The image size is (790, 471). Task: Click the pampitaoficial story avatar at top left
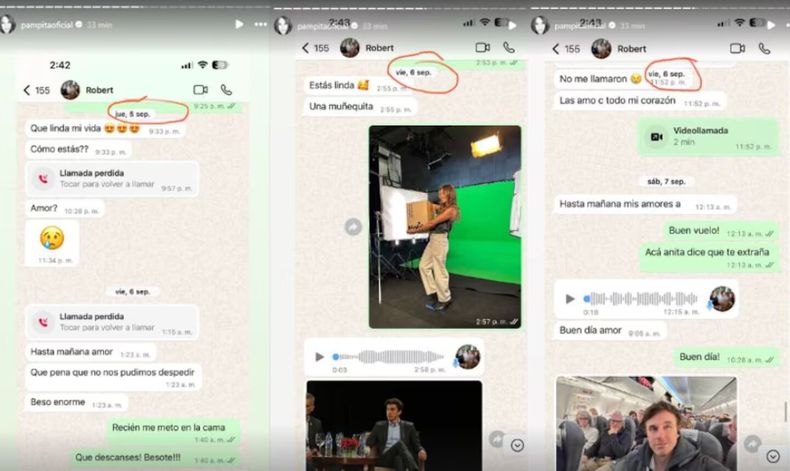tap(9, 24)
